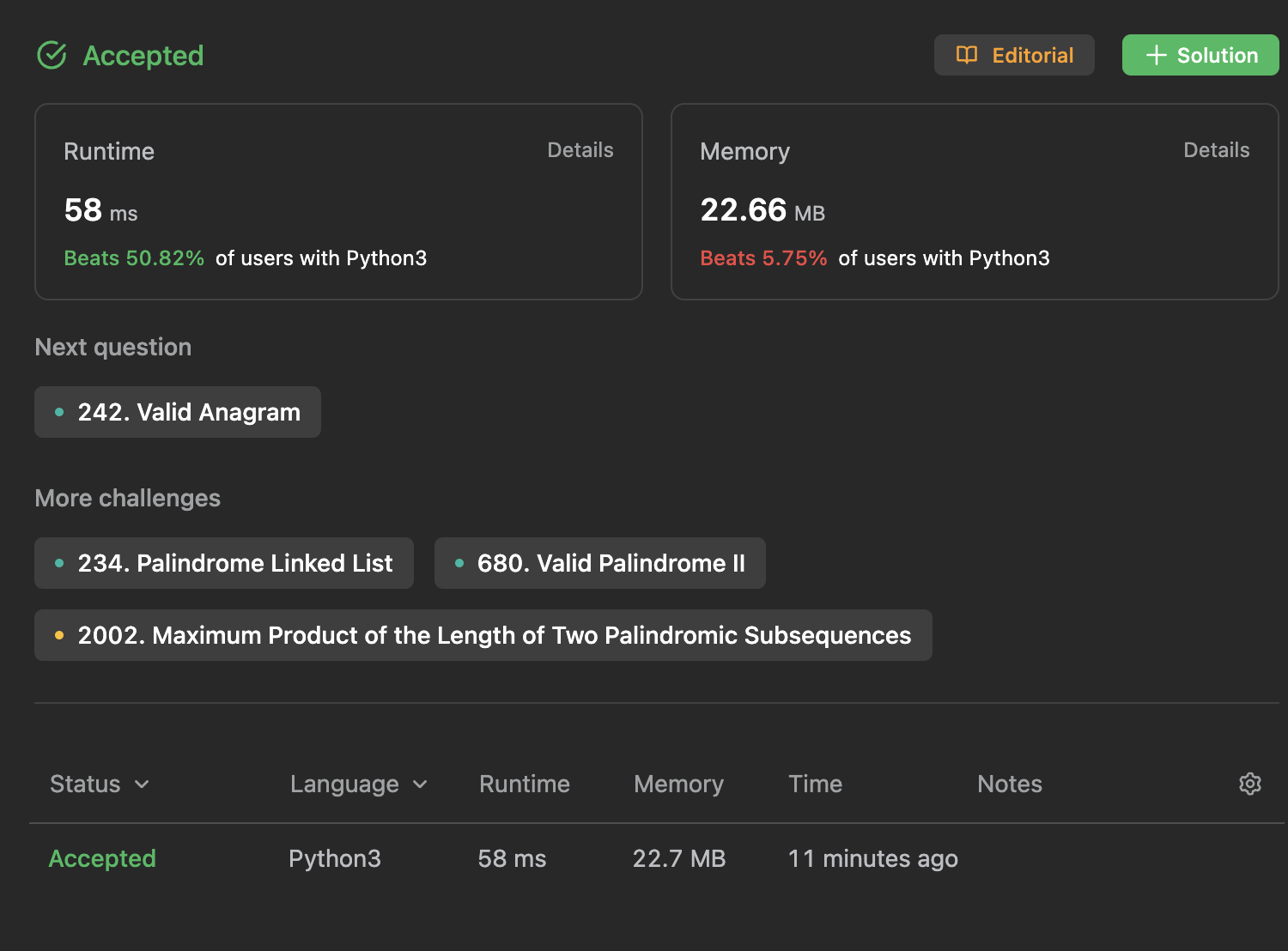Click the More challenges heading
Viewport: 1288px width, 951px height.
pyautogui.click(x=128, y=499)
